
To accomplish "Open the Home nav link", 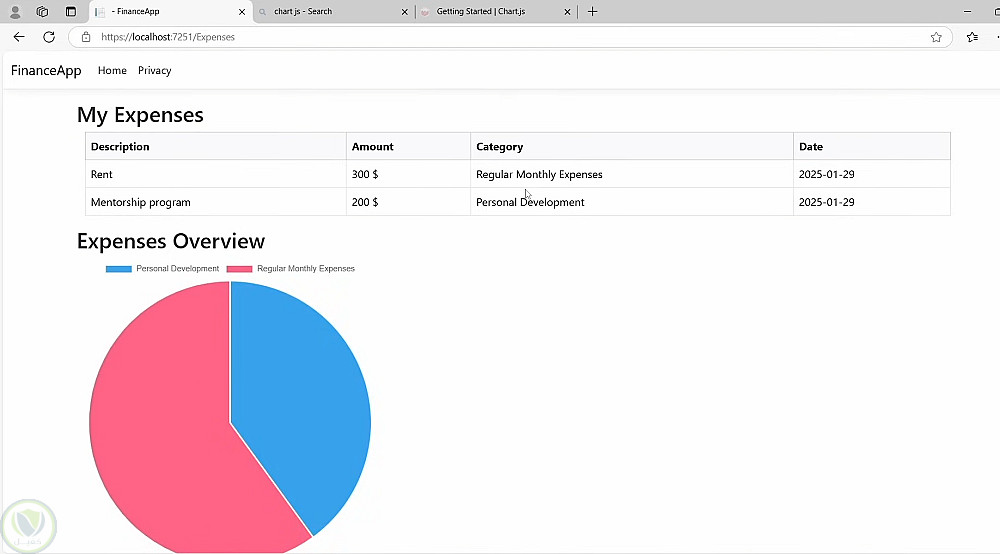I will coord(112,71).
